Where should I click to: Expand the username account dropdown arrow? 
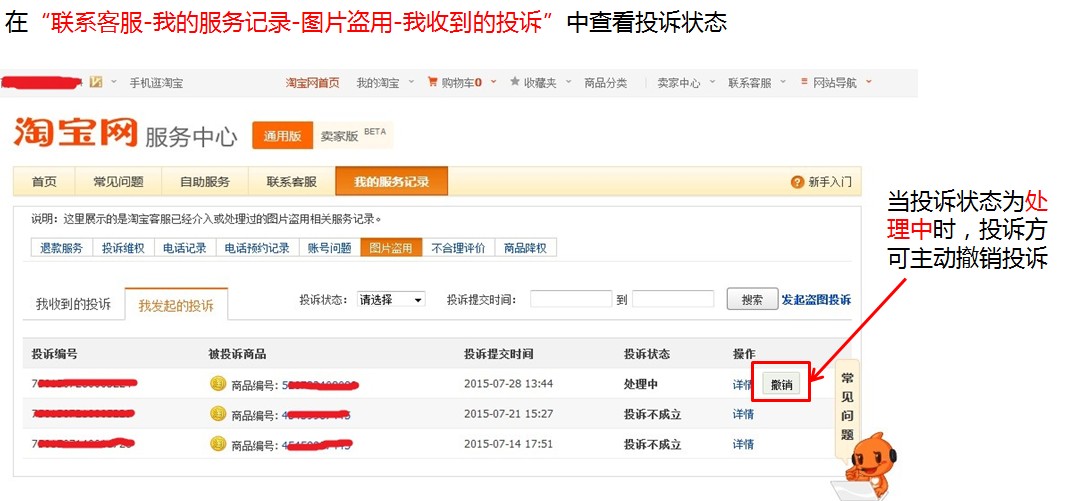click(114, 82)
